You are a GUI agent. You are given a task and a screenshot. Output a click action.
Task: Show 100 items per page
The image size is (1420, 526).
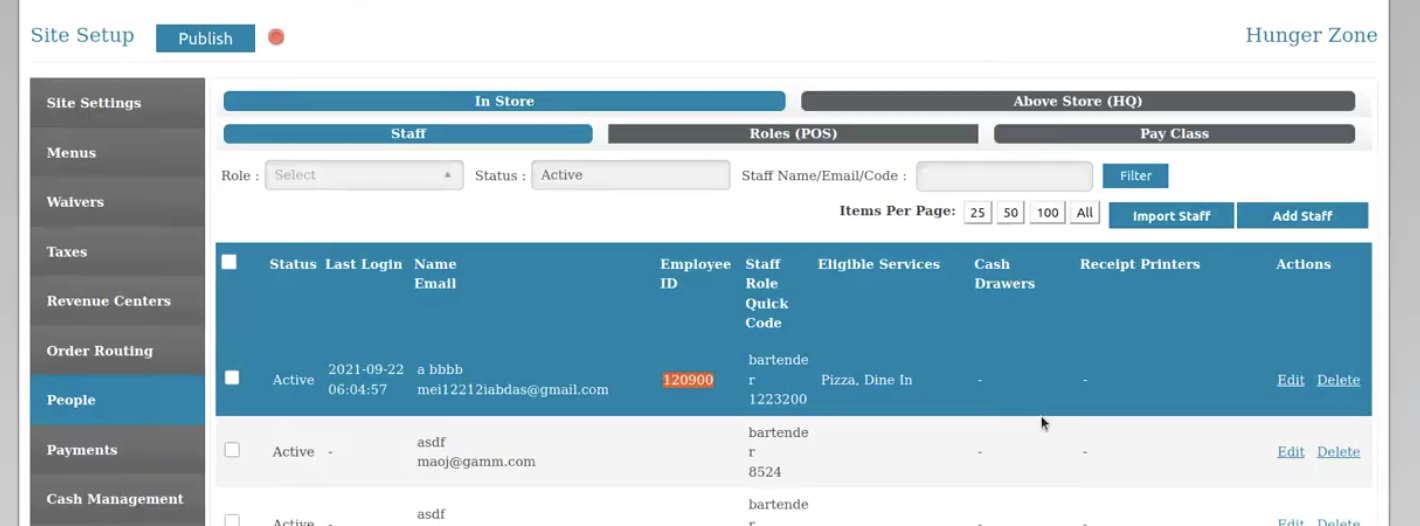pos(1047,213)
